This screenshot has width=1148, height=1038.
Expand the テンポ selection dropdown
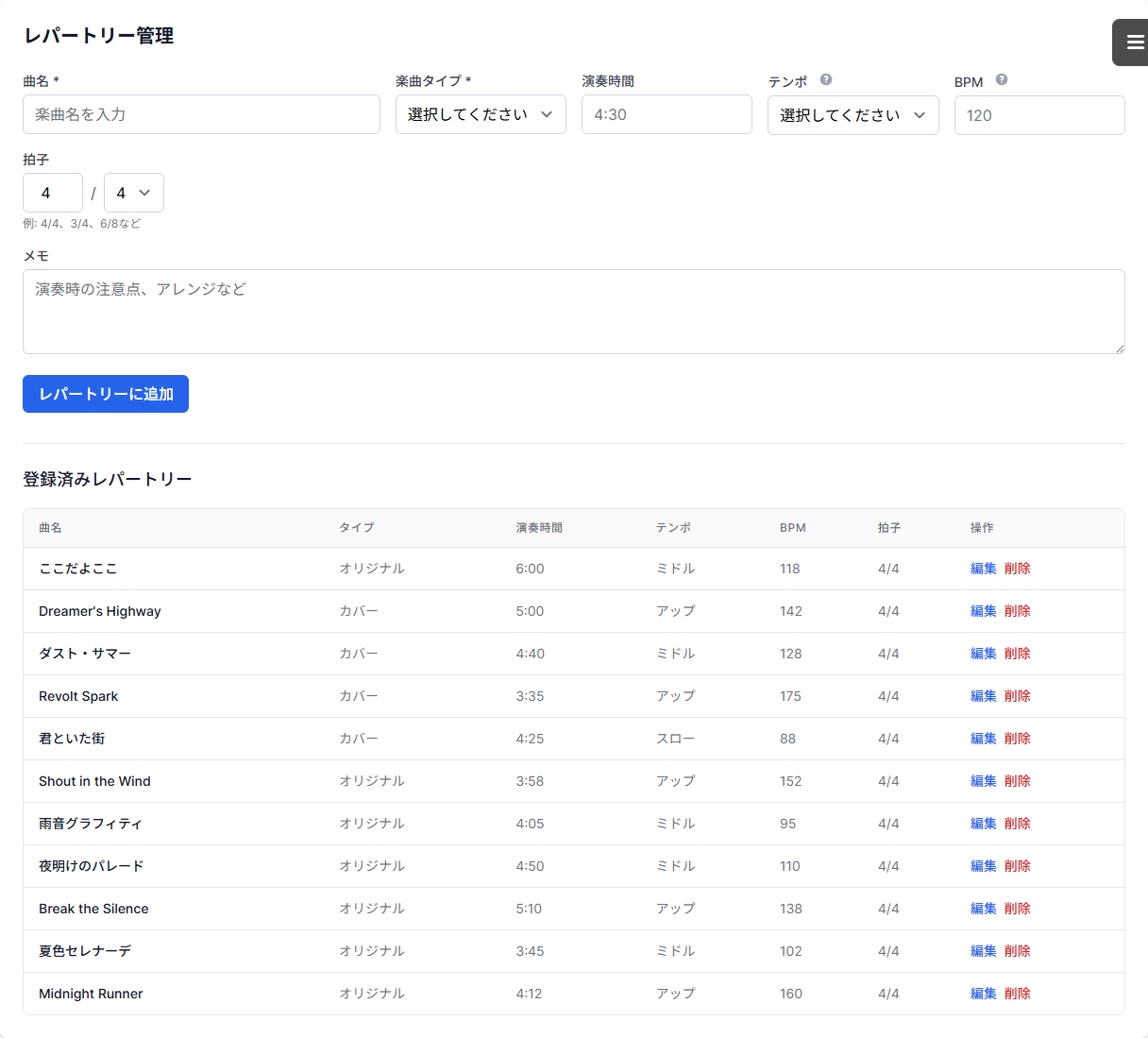tap(853, 115)
